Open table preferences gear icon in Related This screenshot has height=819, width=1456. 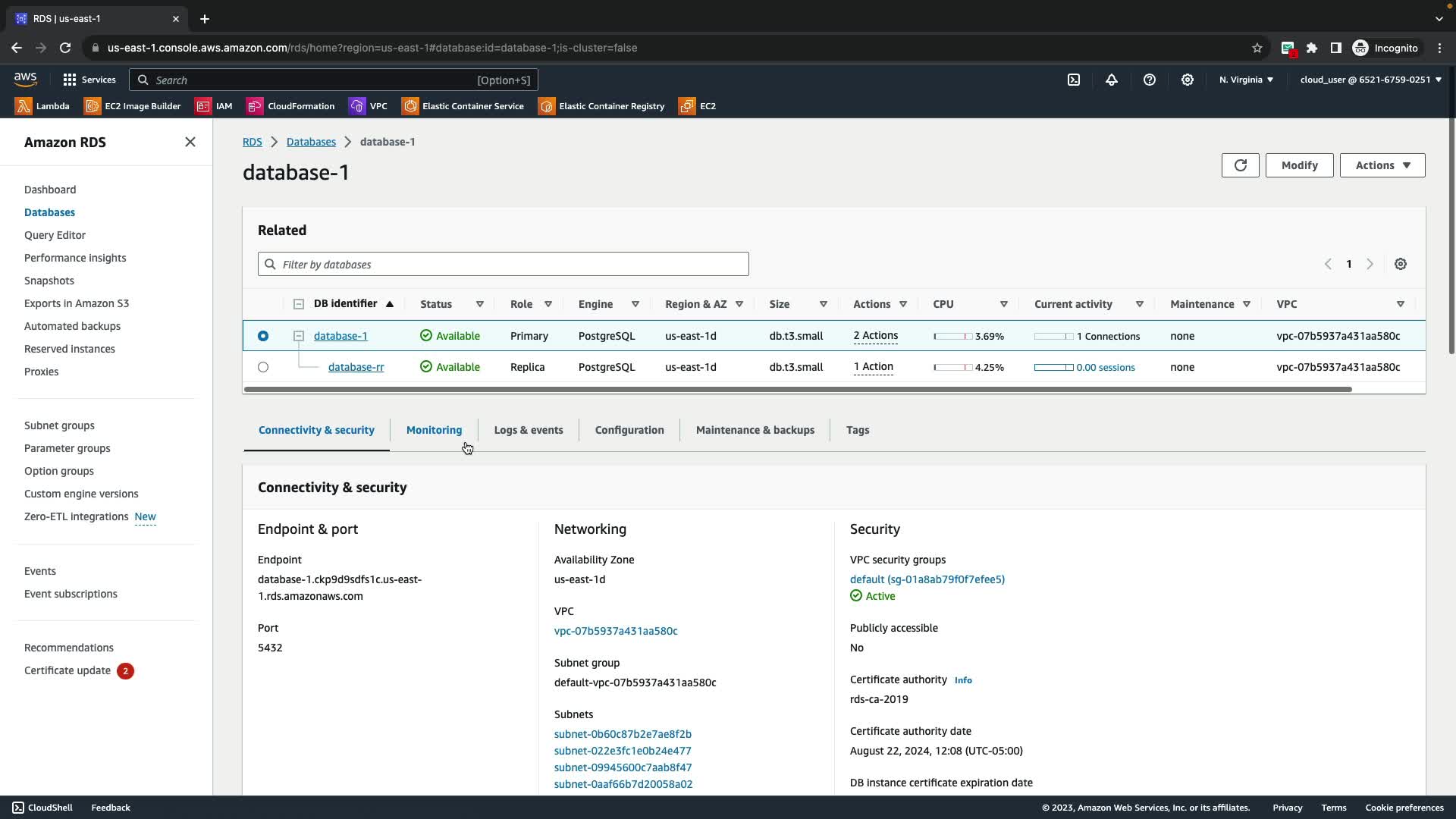tap(1401, 264)
